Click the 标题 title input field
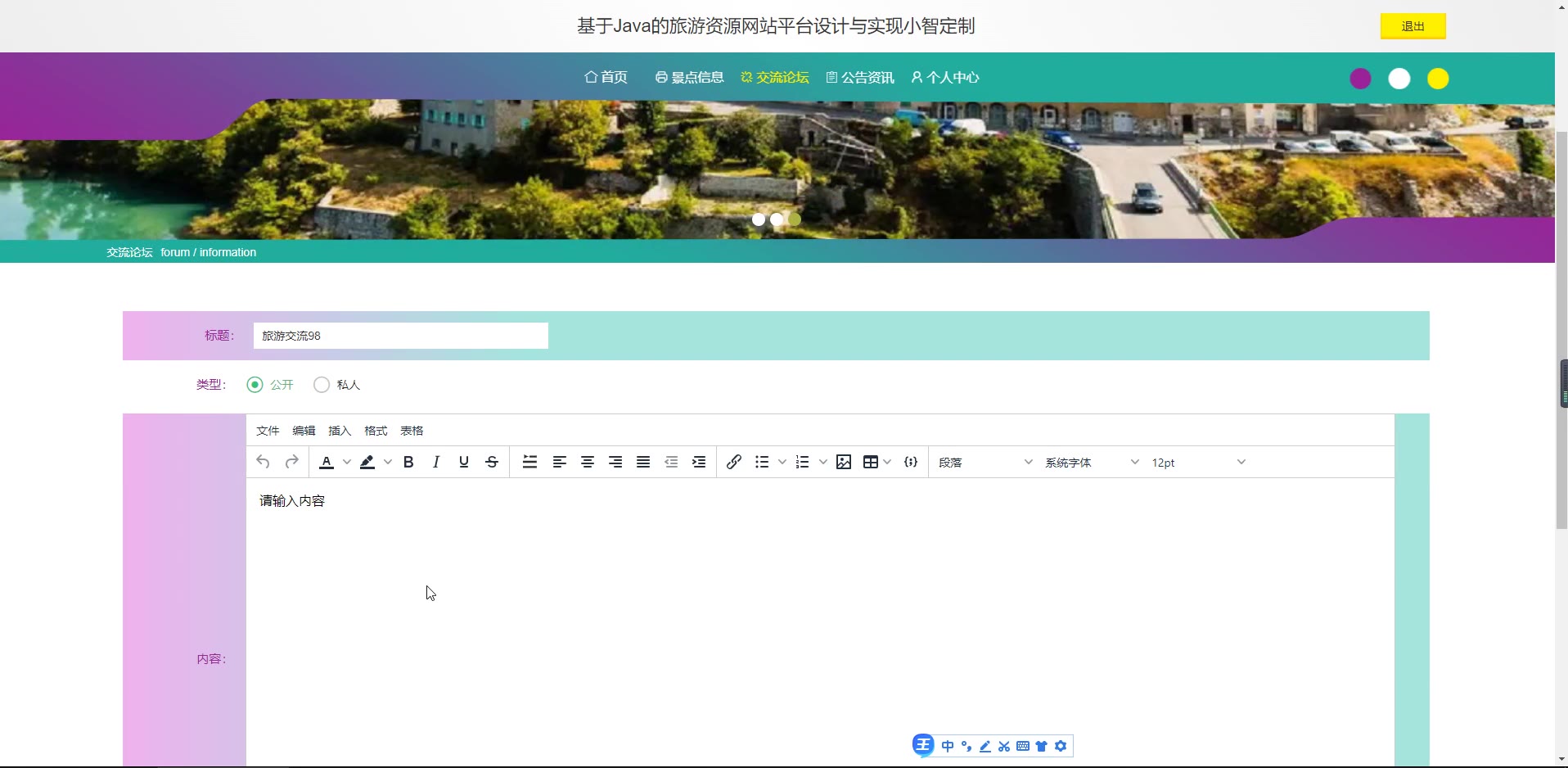The width and height of the screenshot is (1568, 768). pos(401,336)
